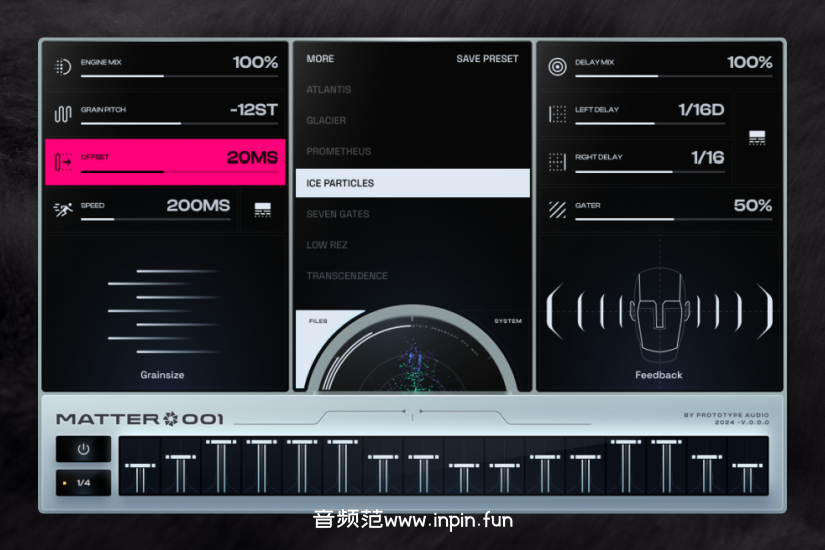Click SAVE PRESET
The height and width of the screenshot is (550, 825).
[487, 59]
